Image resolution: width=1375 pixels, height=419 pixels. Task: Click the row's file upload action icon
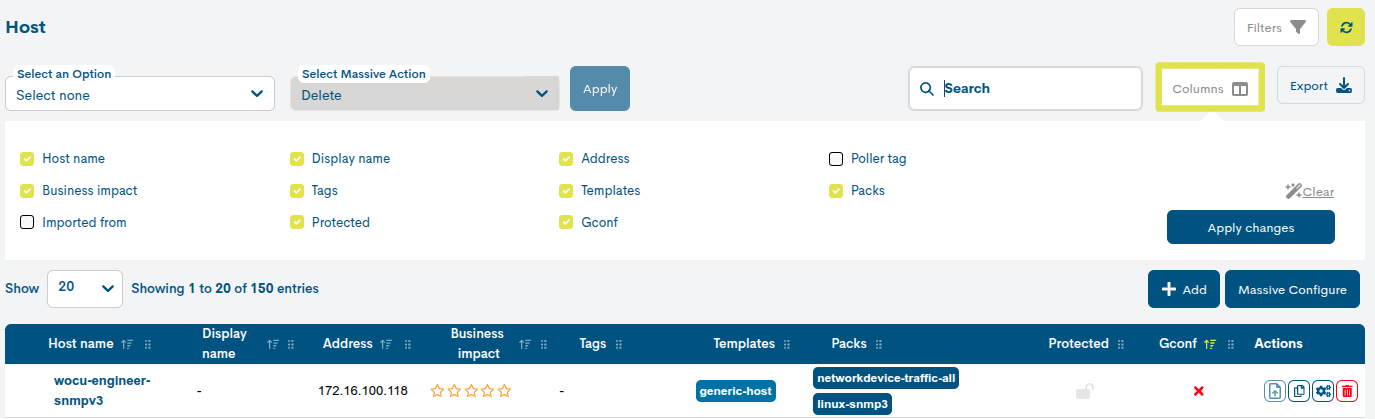pyautogui.click(x=1274, y=391)
